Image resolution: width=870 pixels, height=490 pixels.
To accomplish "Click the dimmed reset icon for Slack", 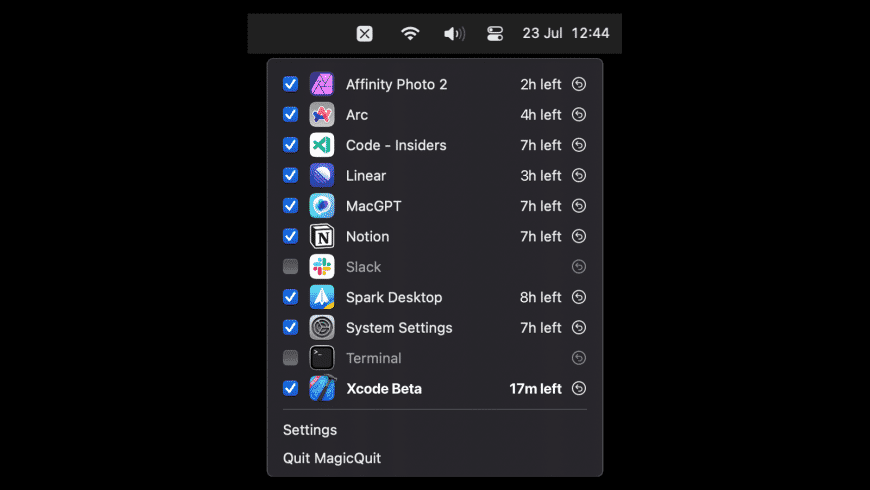I will pos(579,267).
